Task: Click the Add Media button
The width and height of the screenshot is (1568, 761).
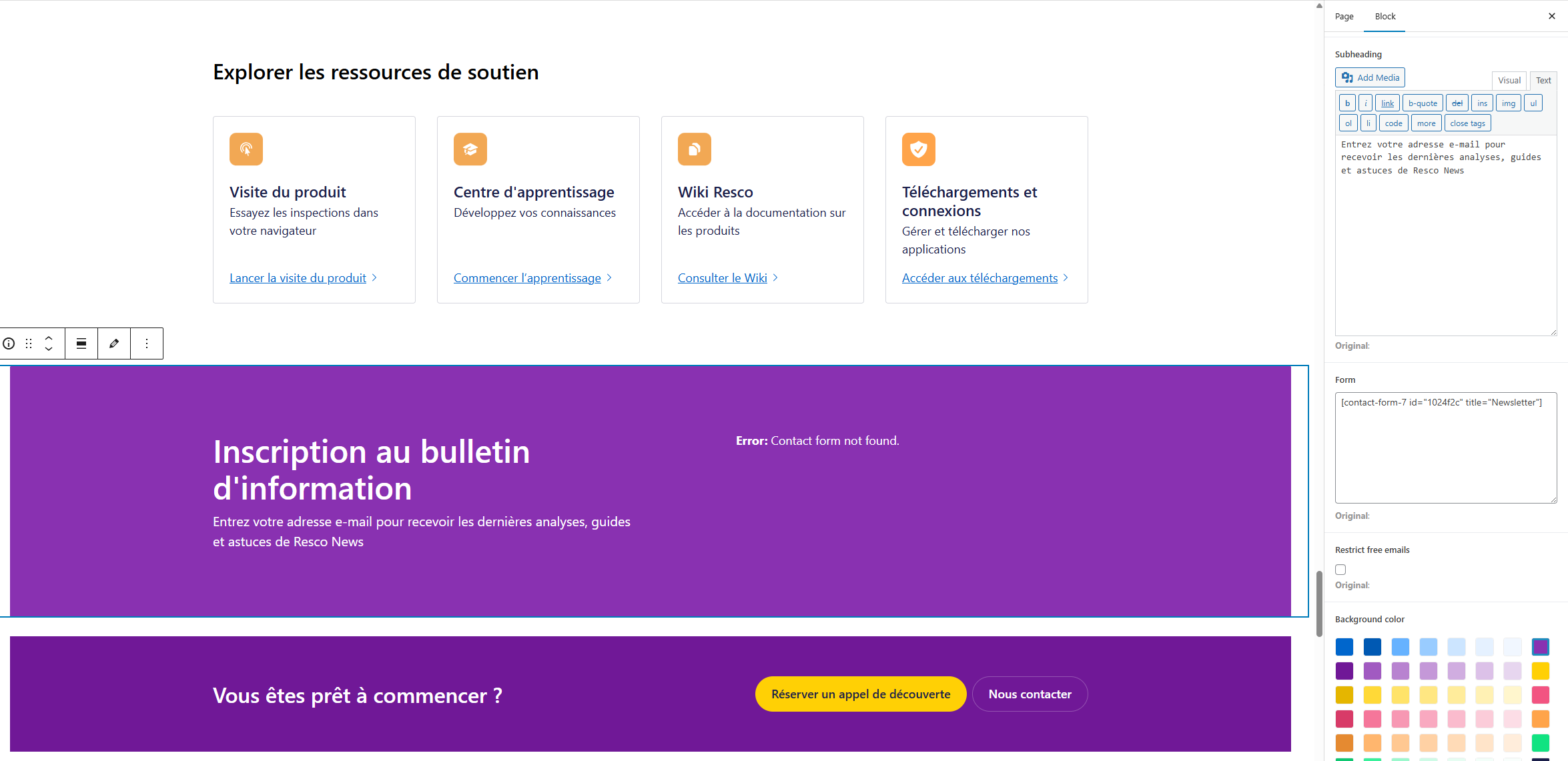Action: point(1370,77)
